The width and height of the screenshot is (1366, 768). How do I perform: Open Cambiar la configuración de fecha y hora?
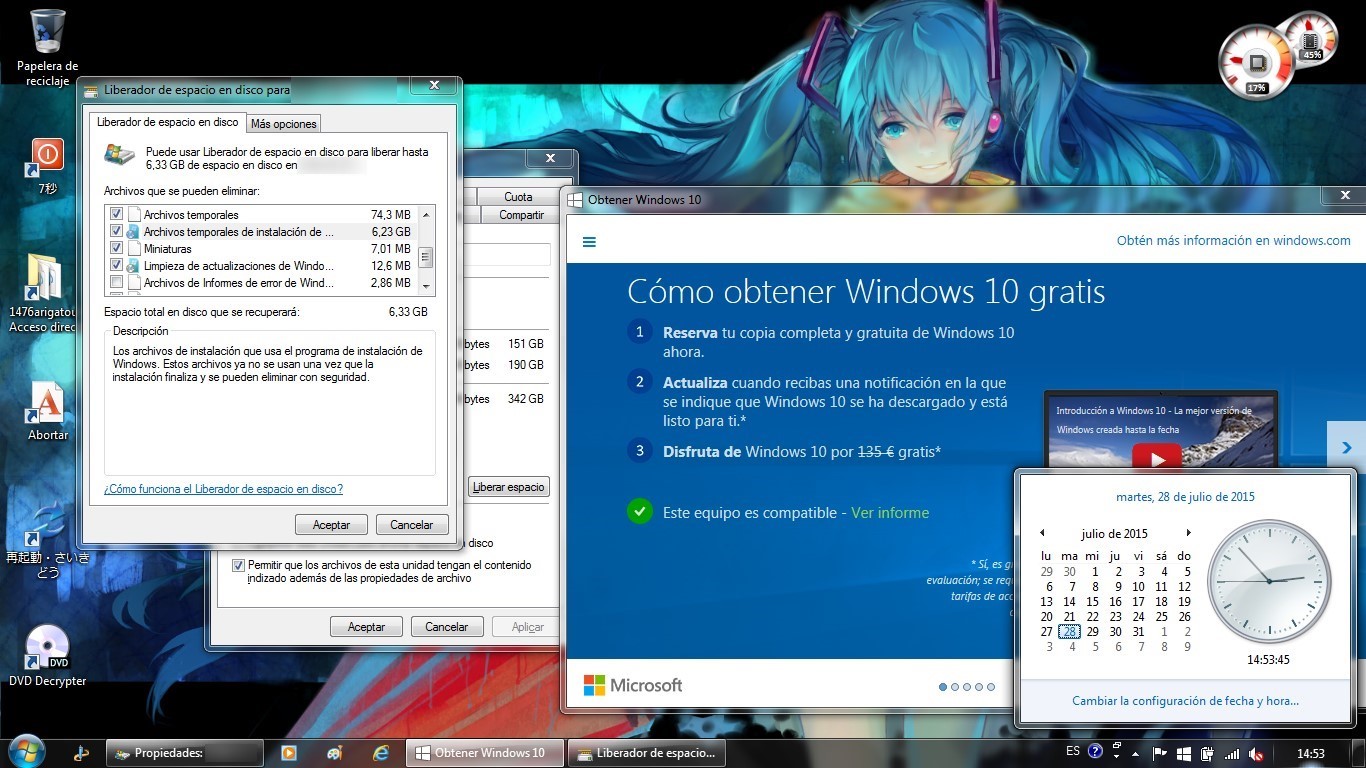click(1185, 701)
